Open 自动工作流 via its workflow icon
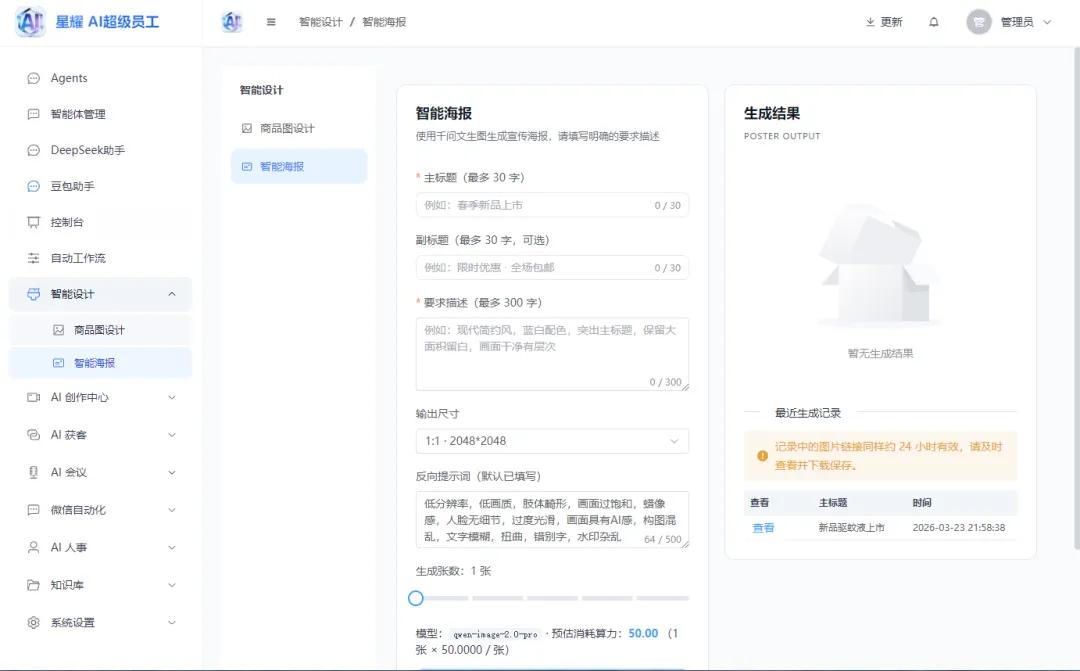 pos(32,257)
